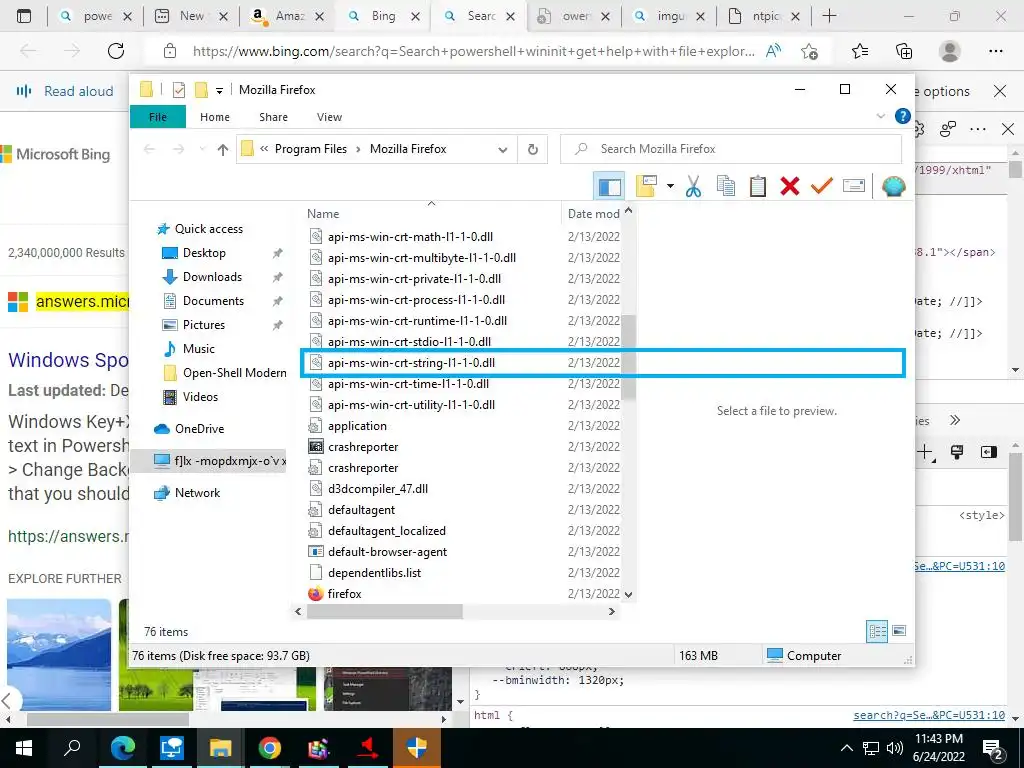Click the orange checkmark Properties icon
This screenshot has height=768, width=1024.
pos(822,186)
